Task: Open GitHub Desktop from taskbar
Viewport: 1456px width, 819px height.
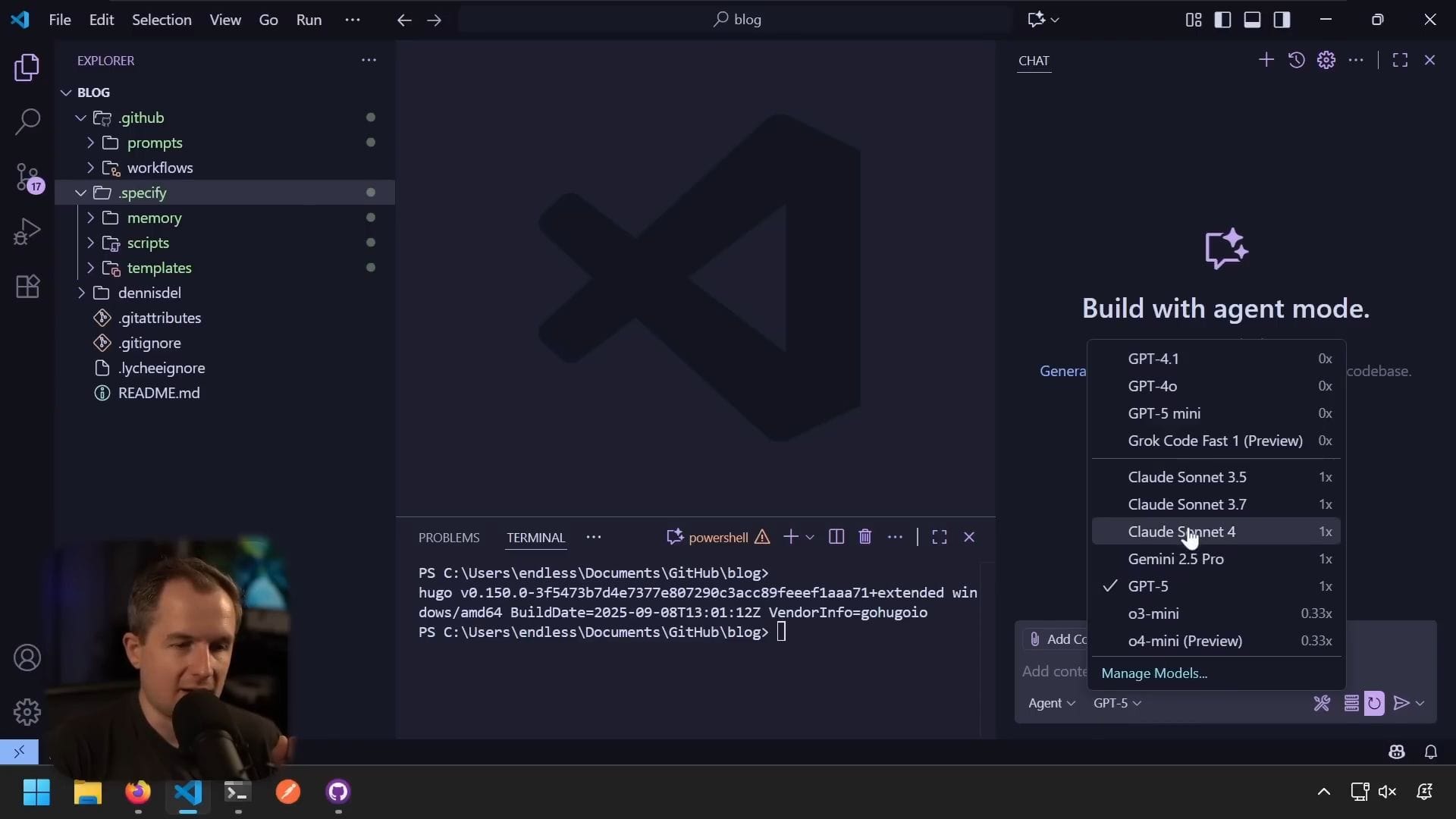Action: (337, 792)
